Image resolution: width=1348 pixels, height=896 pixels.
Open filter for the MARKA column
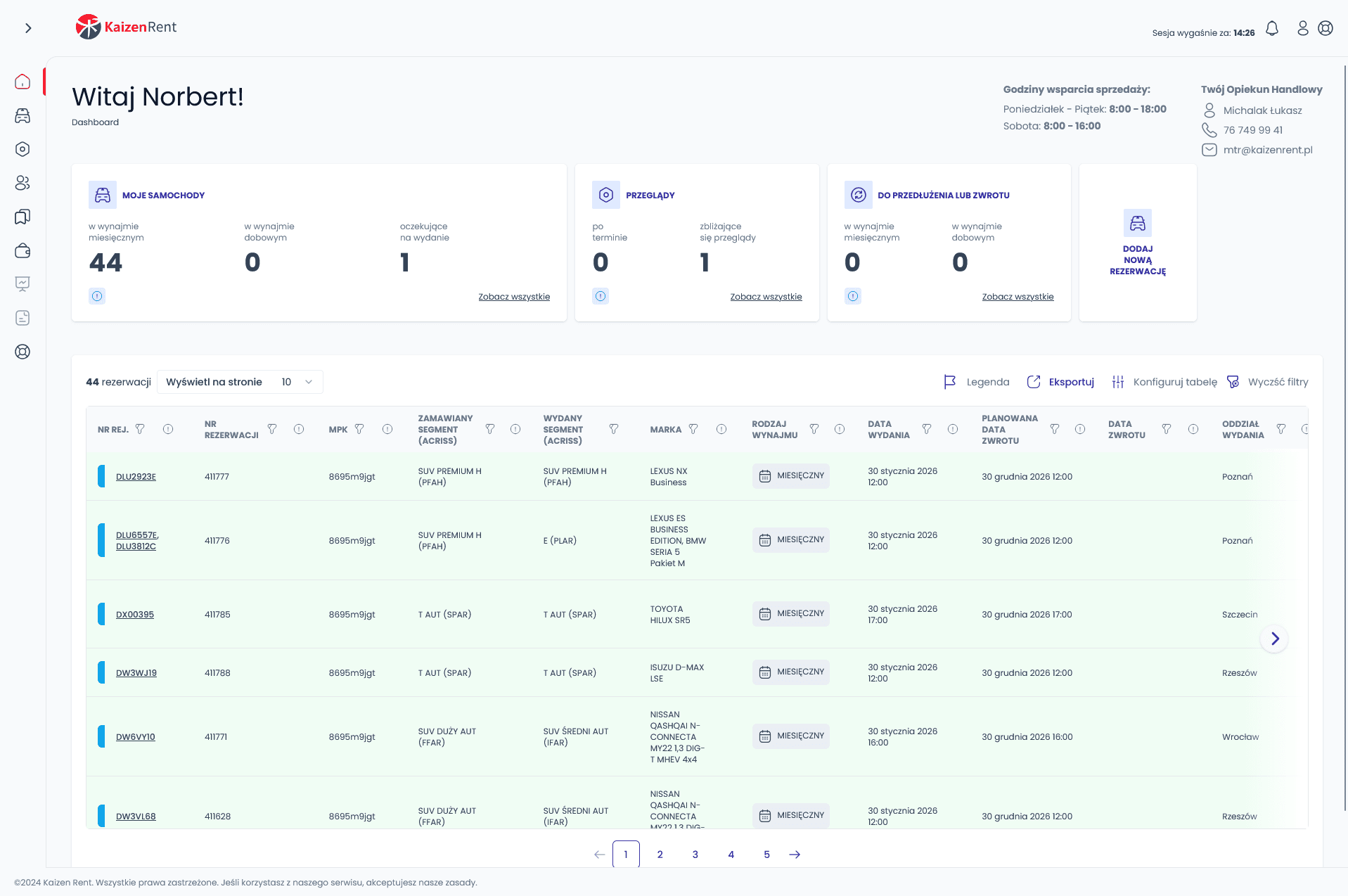click(693, 429)
